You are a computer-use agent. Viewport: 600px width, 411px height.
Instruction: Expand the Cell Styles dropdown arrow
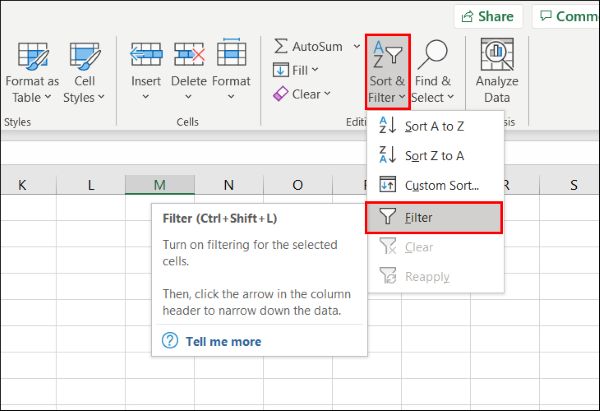[101, 97]
